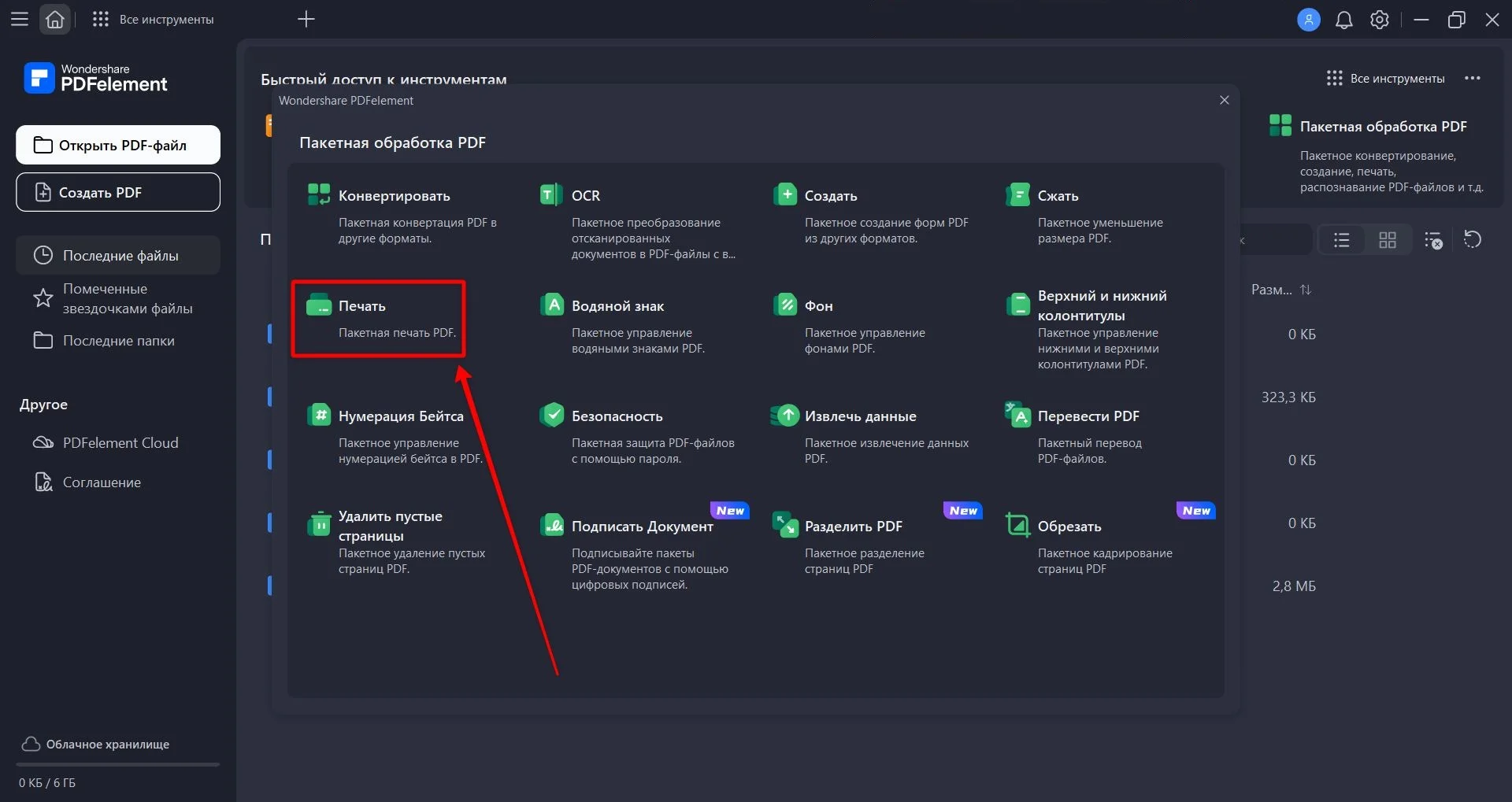The width and height of the screenshot is (1512, 802).
Task: Sort files by size column arrows
Action: 1306,290
